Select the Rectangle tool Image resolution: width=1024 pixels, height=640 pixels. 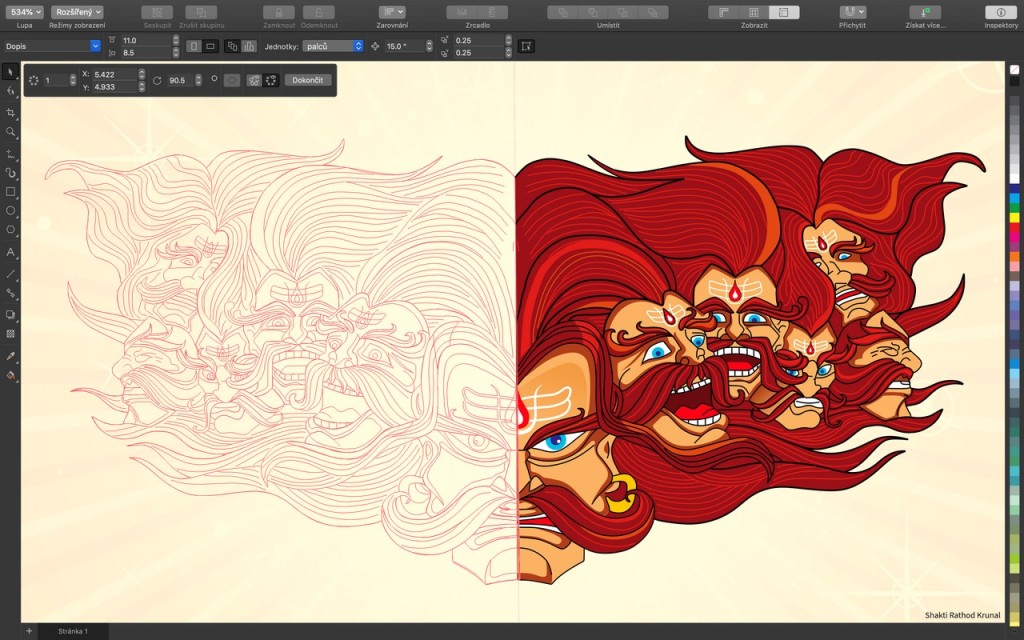pyautogui.click(x=10, y=192)
